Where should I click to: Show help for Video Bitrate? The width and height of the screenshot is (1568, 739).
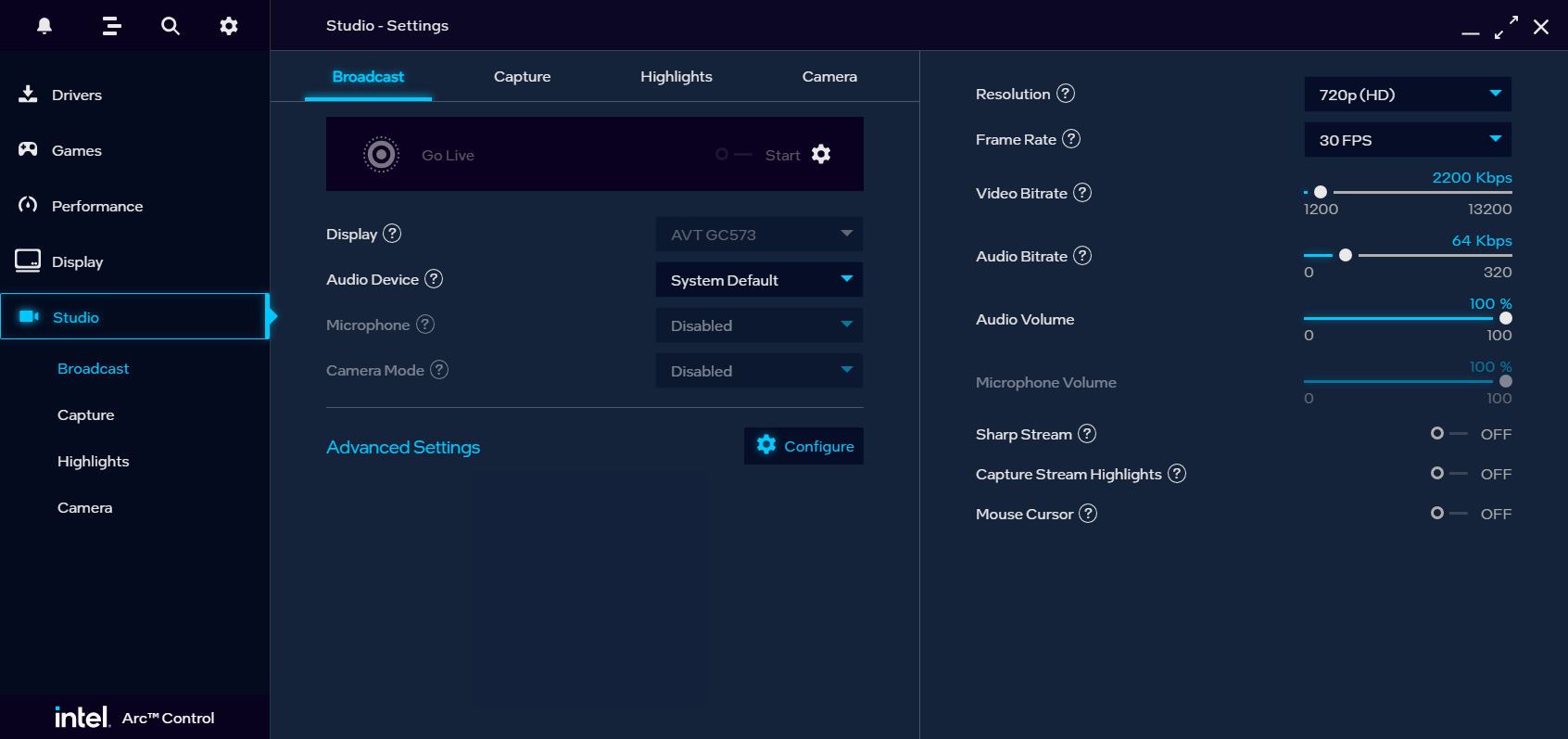[x=1082, y=193]
